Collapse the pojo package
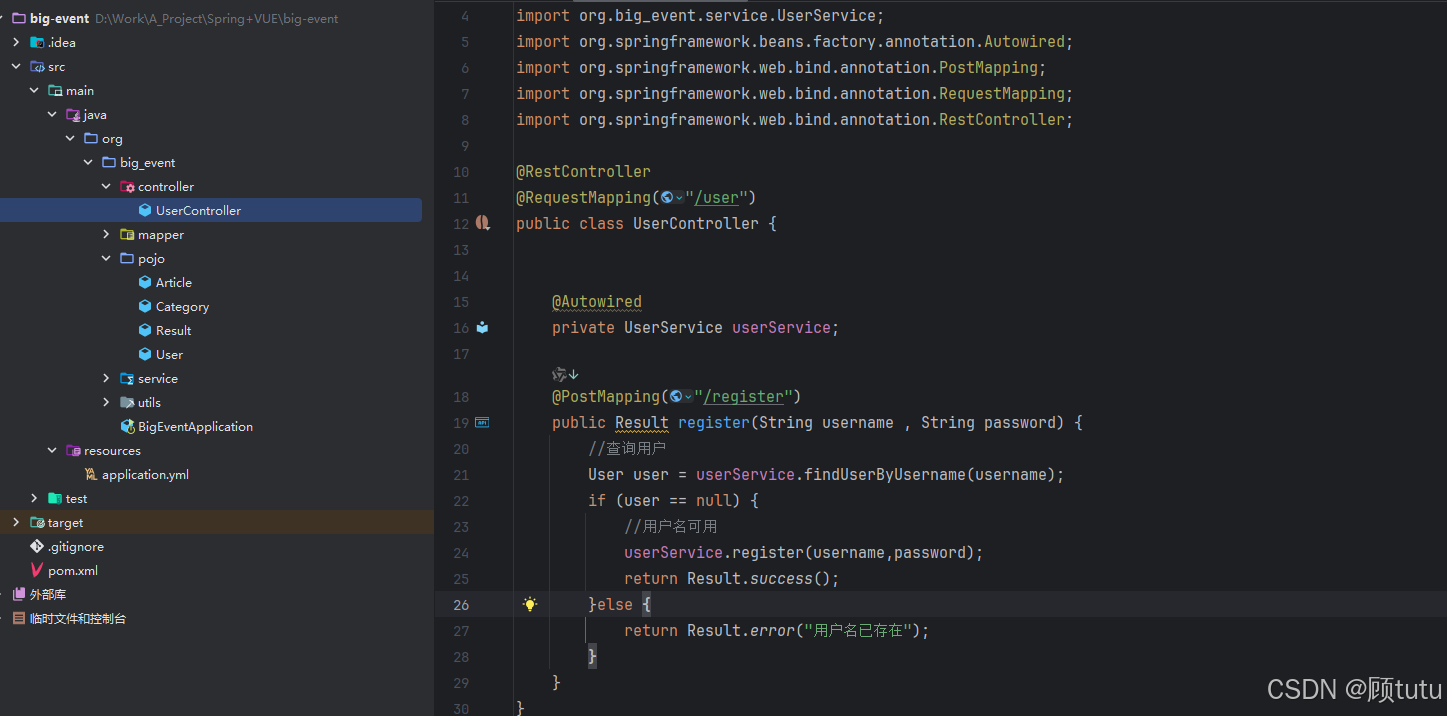This screenshot has width=1447, height=716. 105,258
